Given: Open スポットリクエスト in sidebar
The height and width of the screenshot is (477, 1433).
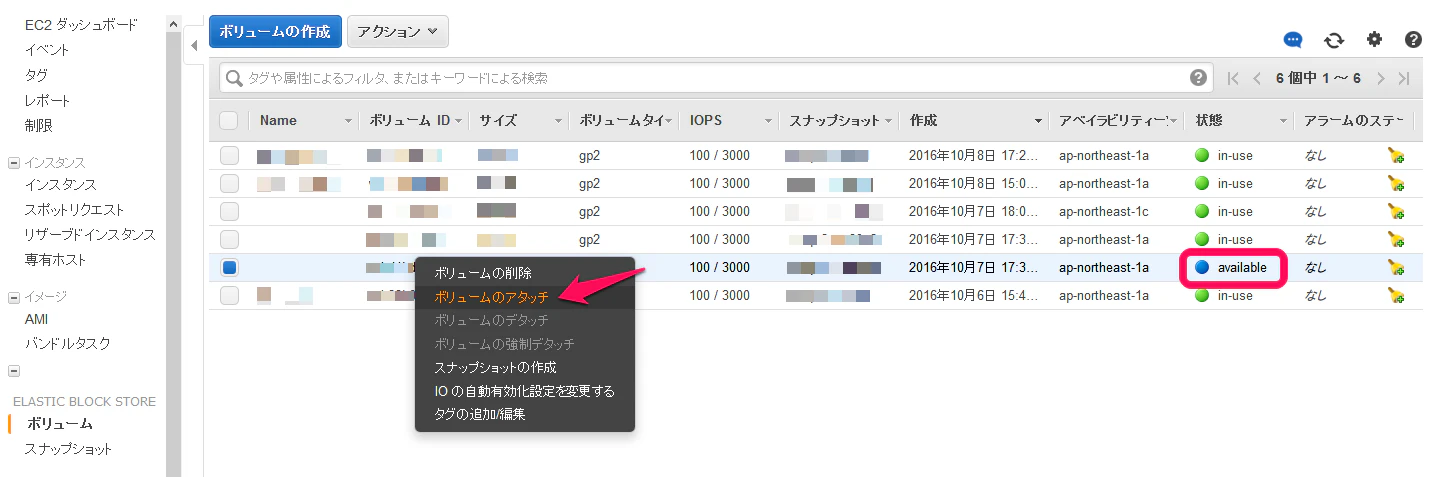Looking at the screenshot, I should pos(74,209).
